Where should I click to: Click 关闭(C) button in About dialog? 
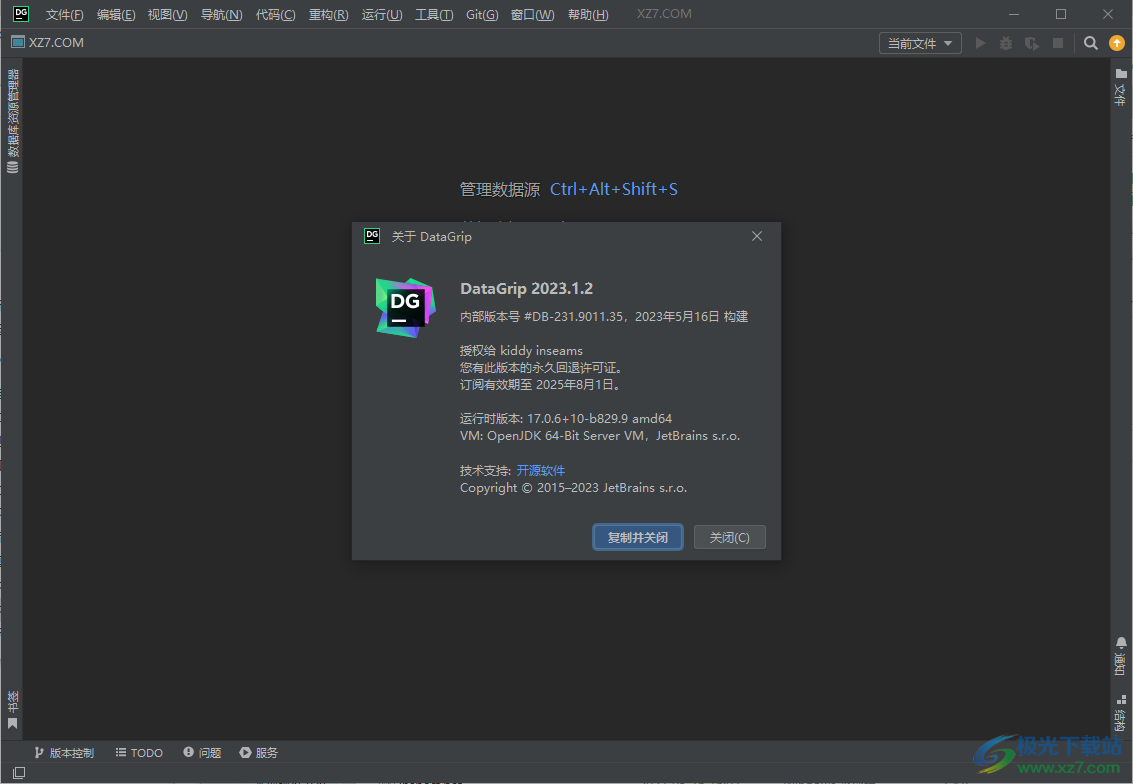tap(729, 538)
